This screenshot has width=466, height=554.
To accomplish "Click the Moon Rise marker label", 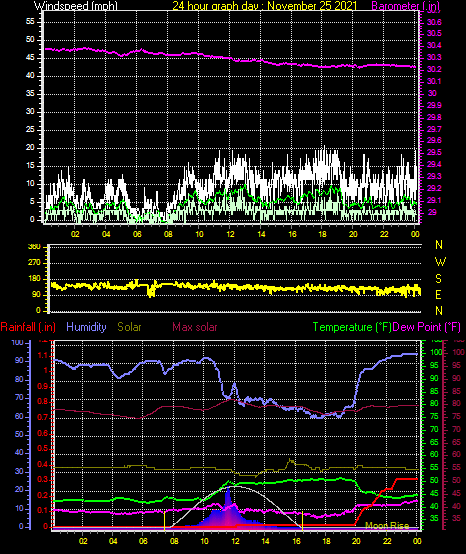I will point(387,525).
